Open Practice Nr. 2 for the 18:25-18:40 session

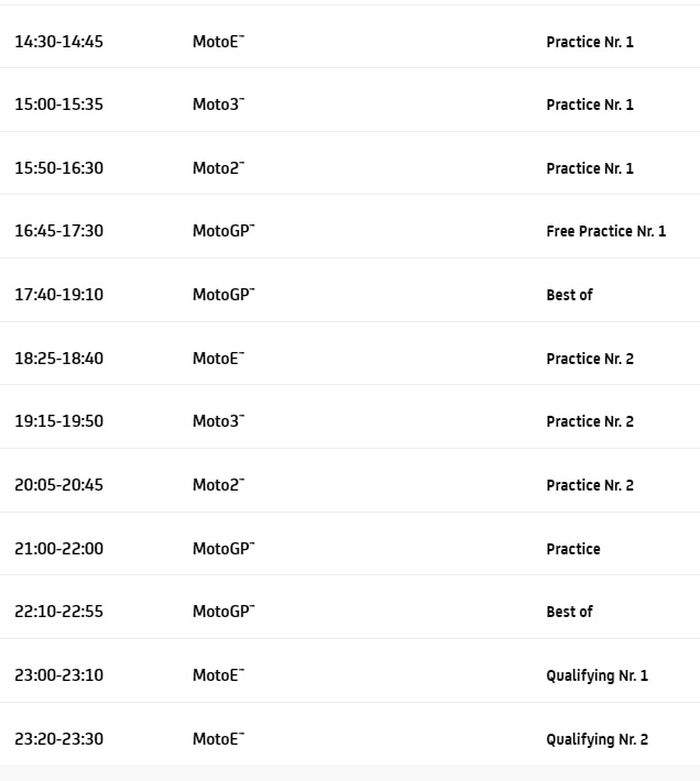(589, 358)
